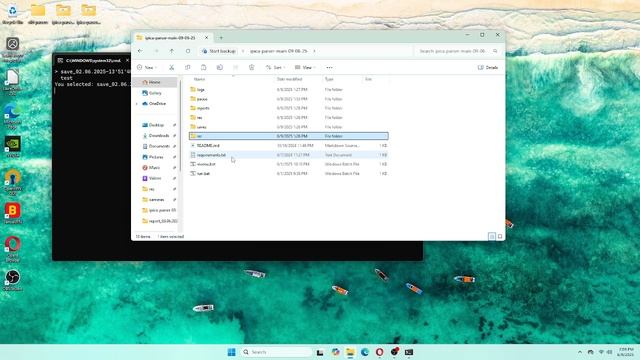The width and height of the screenshot is (640, 360).
Task: Select the logs folder row
Action: point(289,89)
